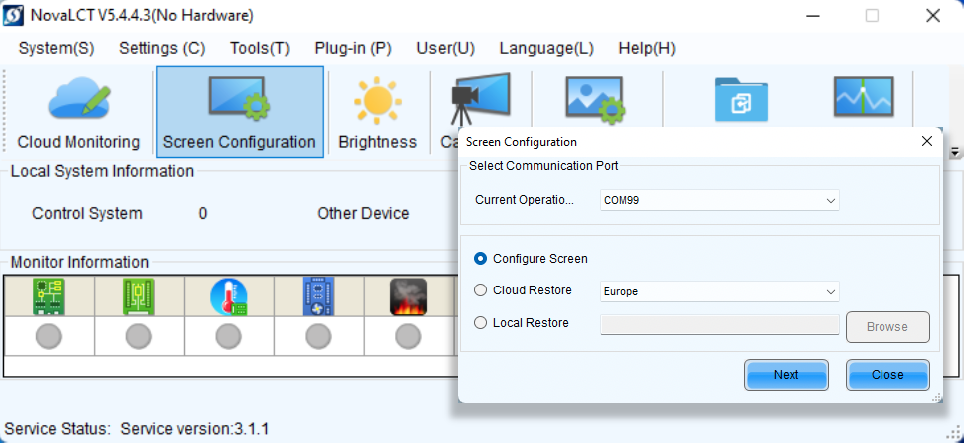964x443 pixels.
Task: Click the blue fan board monitor icon
Action: click(318, 297)
